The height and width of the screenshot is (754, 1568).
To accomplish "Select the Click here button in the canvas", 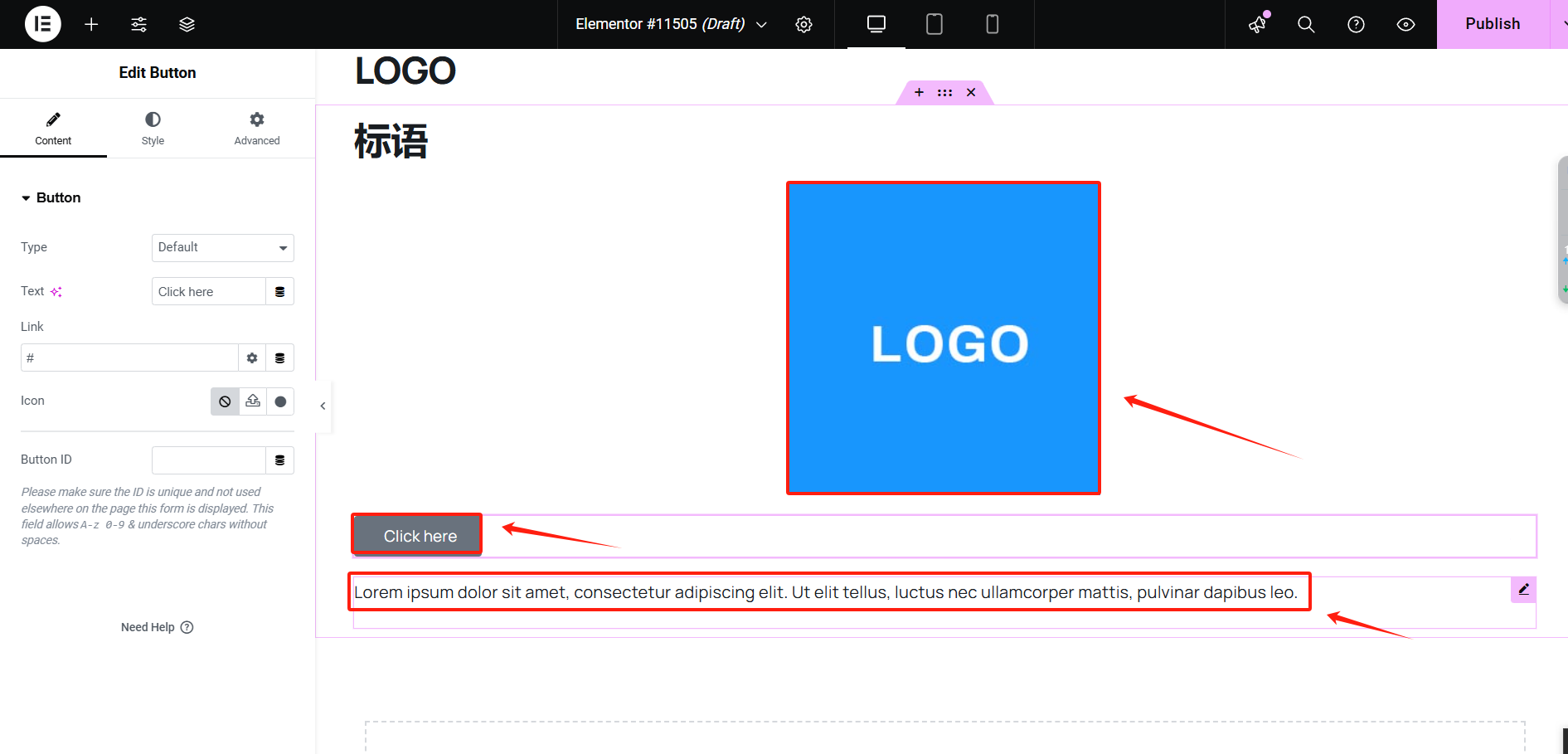I will tap(416, 535).
